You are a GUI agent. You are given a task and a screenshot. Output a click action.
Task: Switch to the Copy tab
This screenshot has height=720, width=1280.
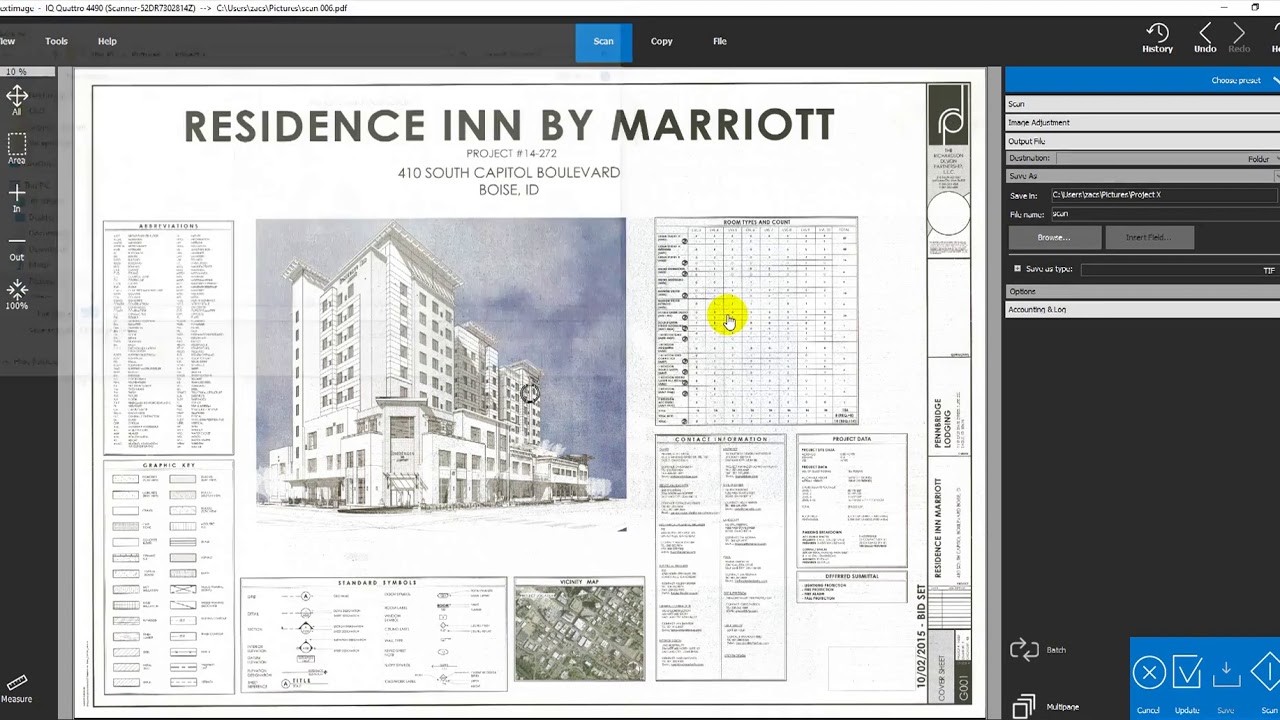[x=662, y=41]
